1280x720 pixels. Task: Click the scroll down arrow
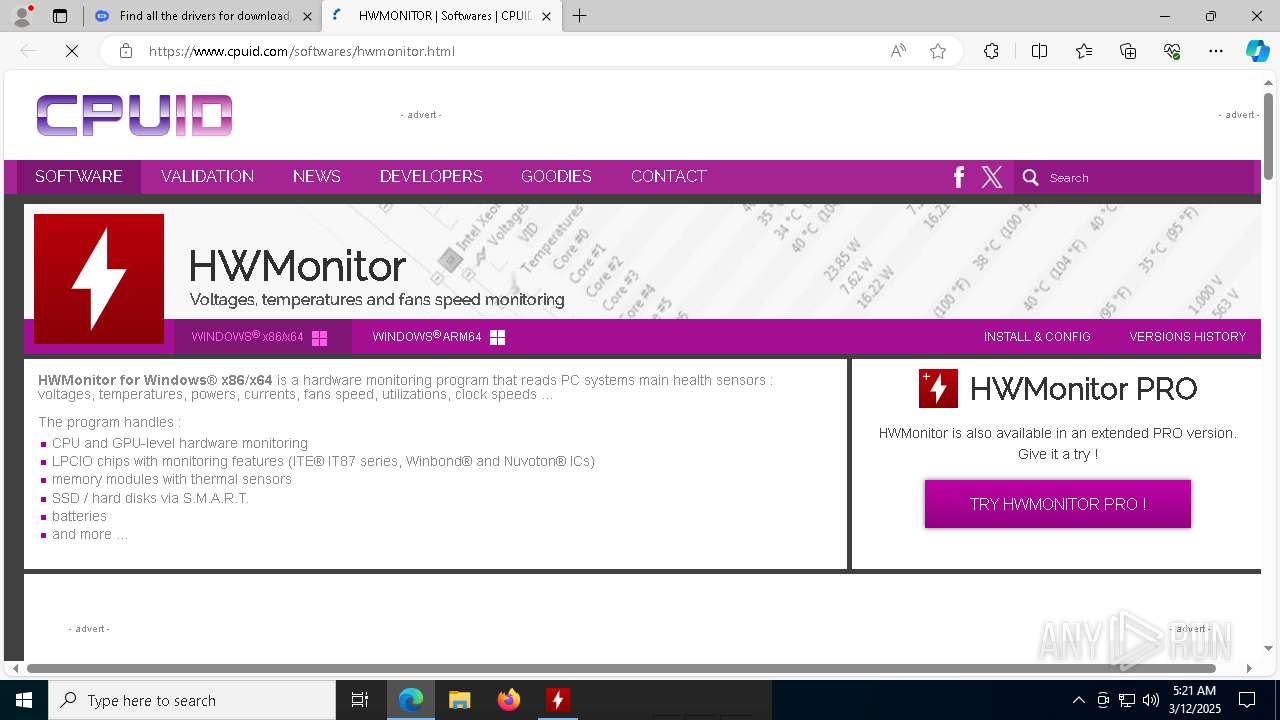coord(1269,648)
